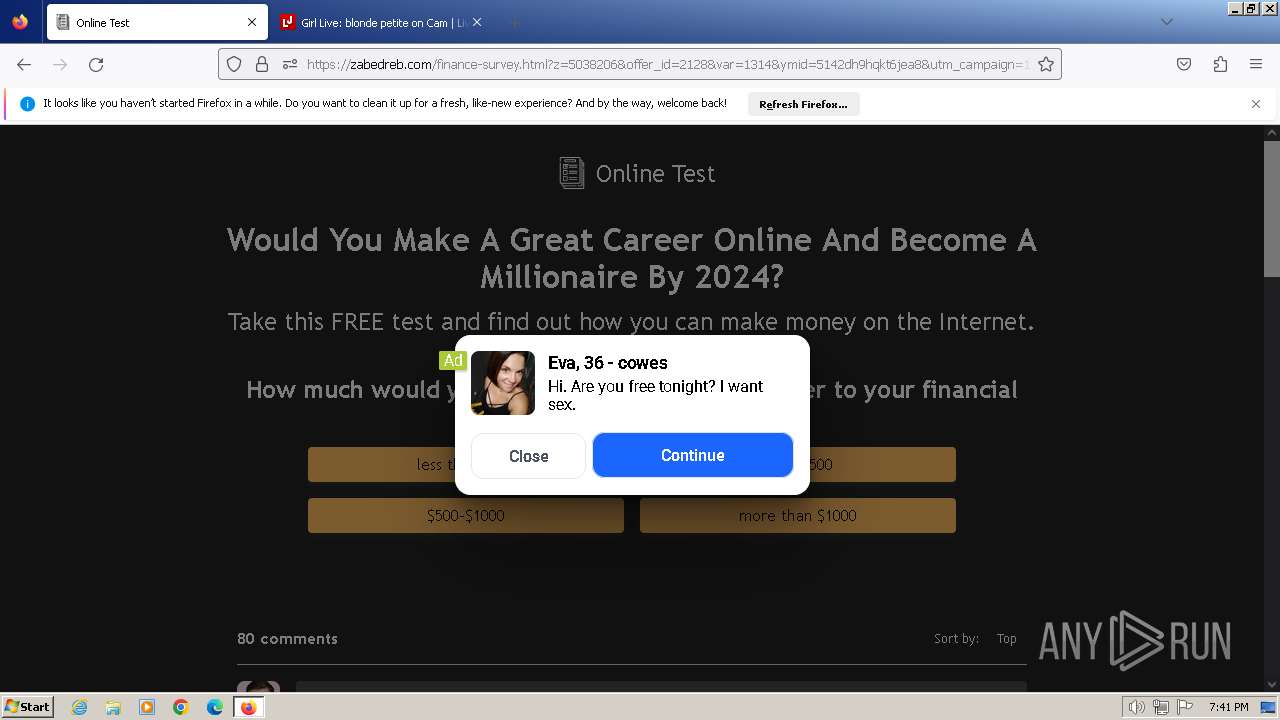Show site security padlock info

pyautogui.click(x=262, y=64)
